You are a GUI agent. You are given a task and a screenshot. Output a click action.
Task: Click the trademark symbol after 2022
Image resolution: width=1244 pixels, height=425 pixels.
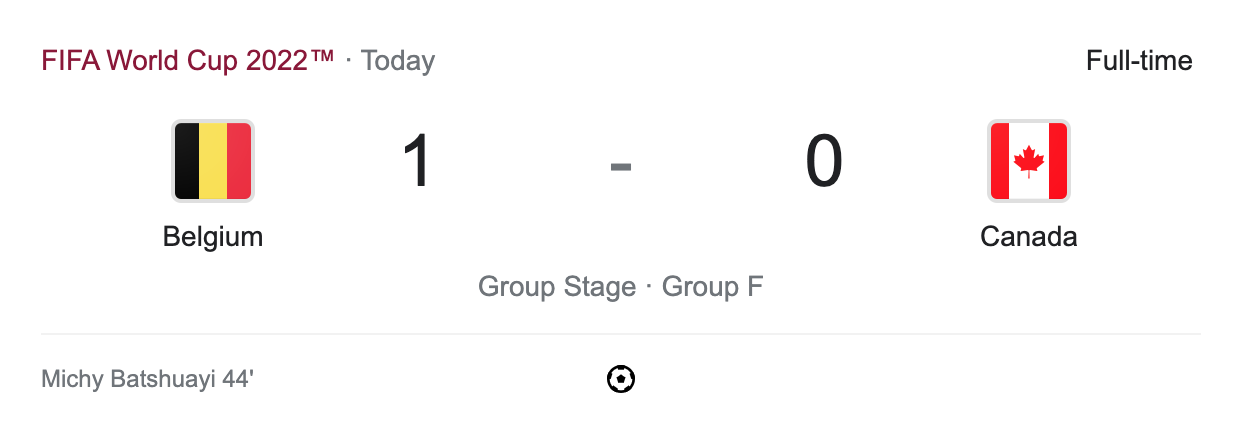coord(322,57)
